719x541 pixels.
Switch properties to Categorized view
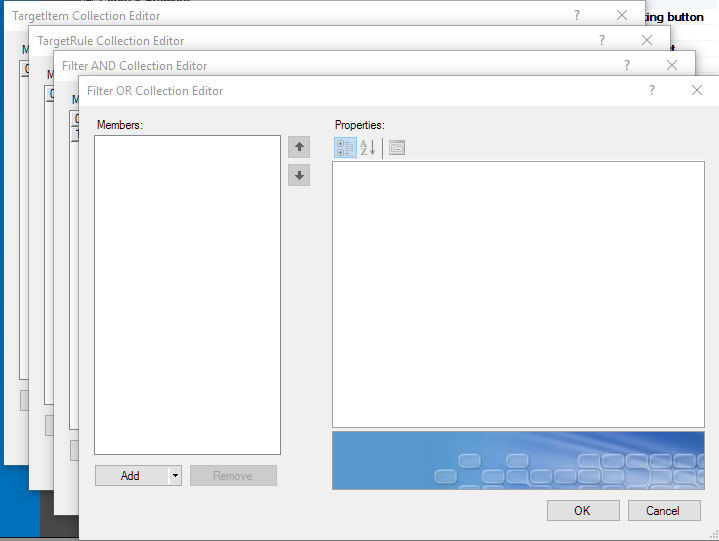pos(345,148)
